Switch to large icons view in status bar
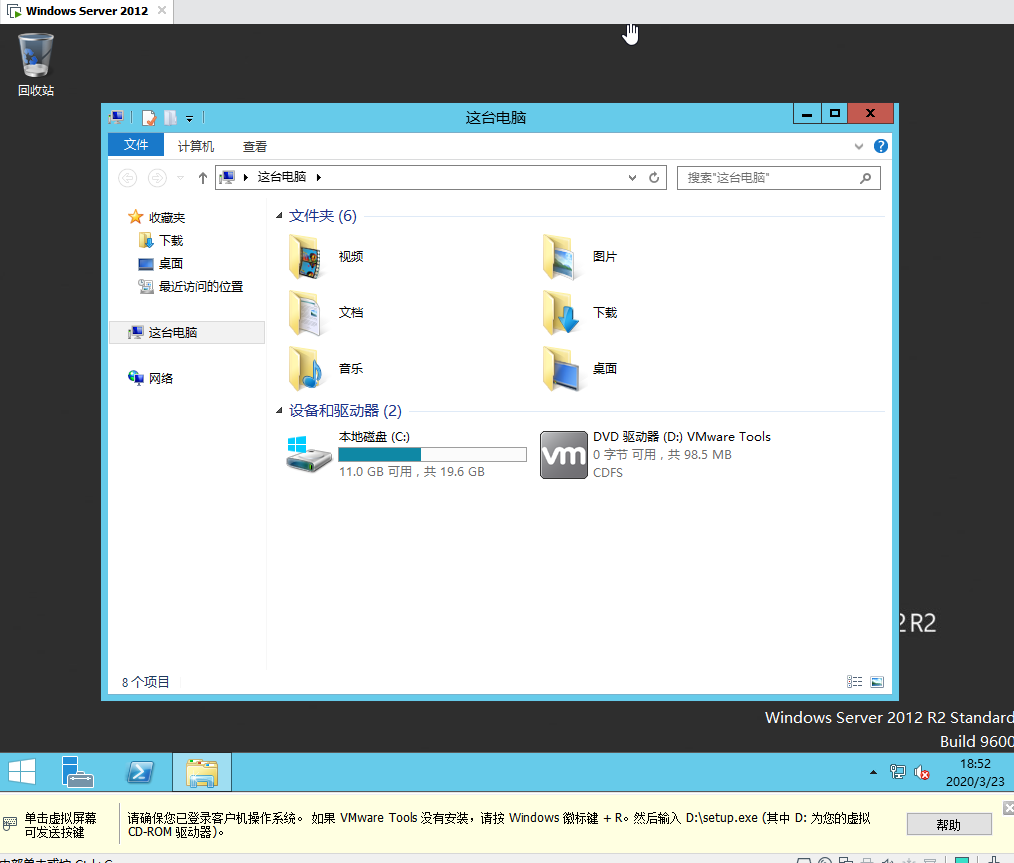Viewport: 1014px width, 863px height. click(877, 682)
